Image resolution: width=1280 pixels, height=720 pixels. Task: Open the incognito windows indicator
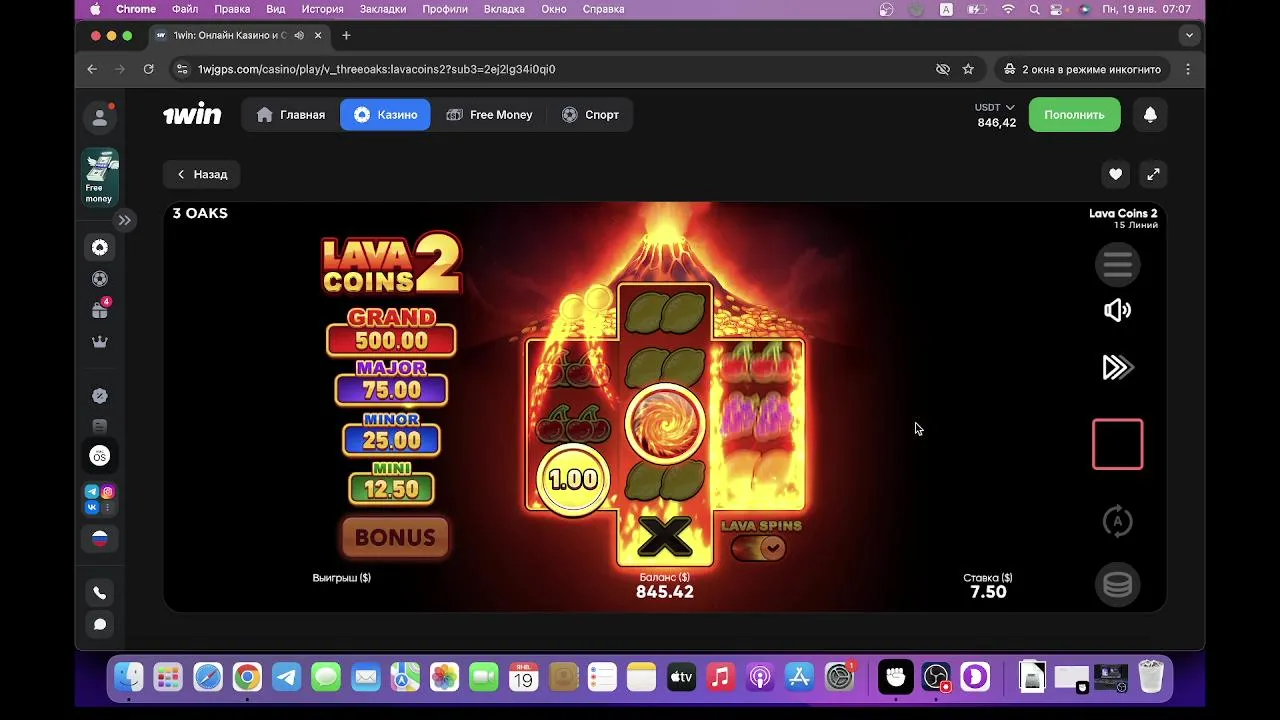tap(1082, 69)
